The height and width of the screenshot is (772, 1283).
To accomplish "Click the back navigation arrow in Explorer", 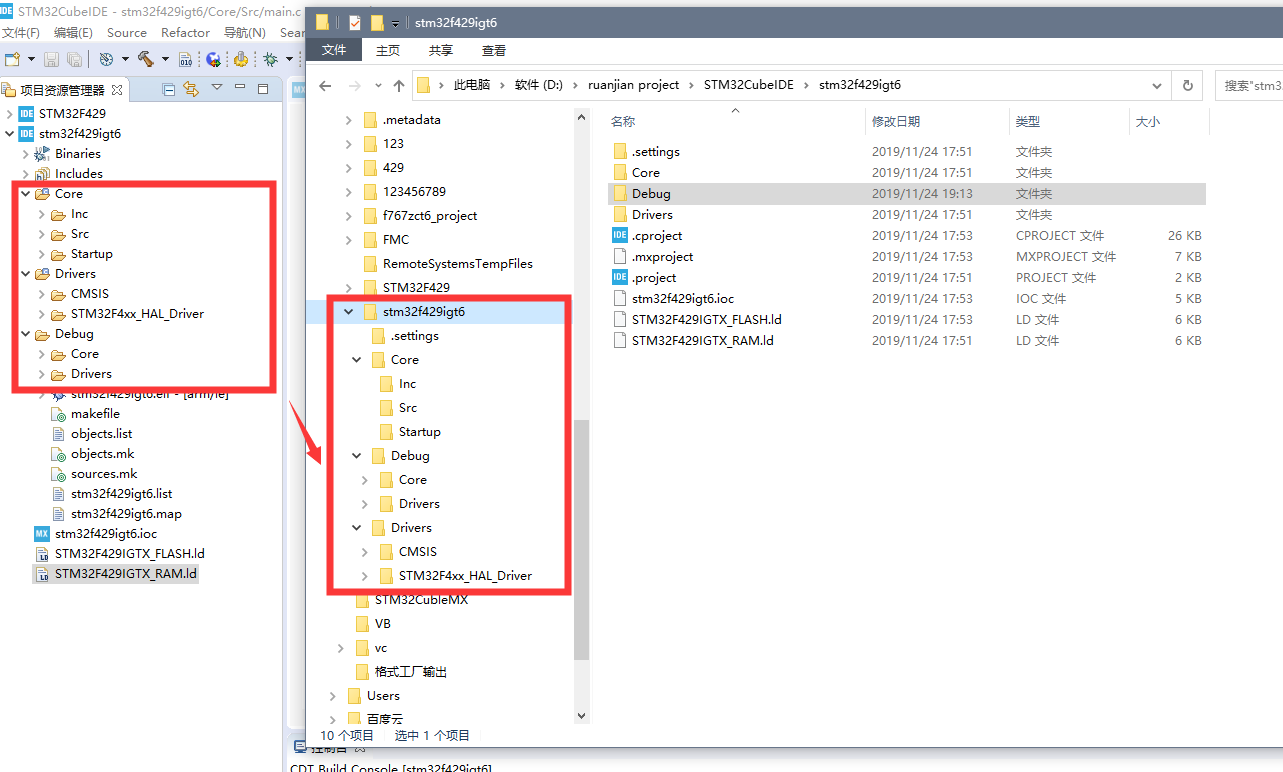I will tap(325, 85).
